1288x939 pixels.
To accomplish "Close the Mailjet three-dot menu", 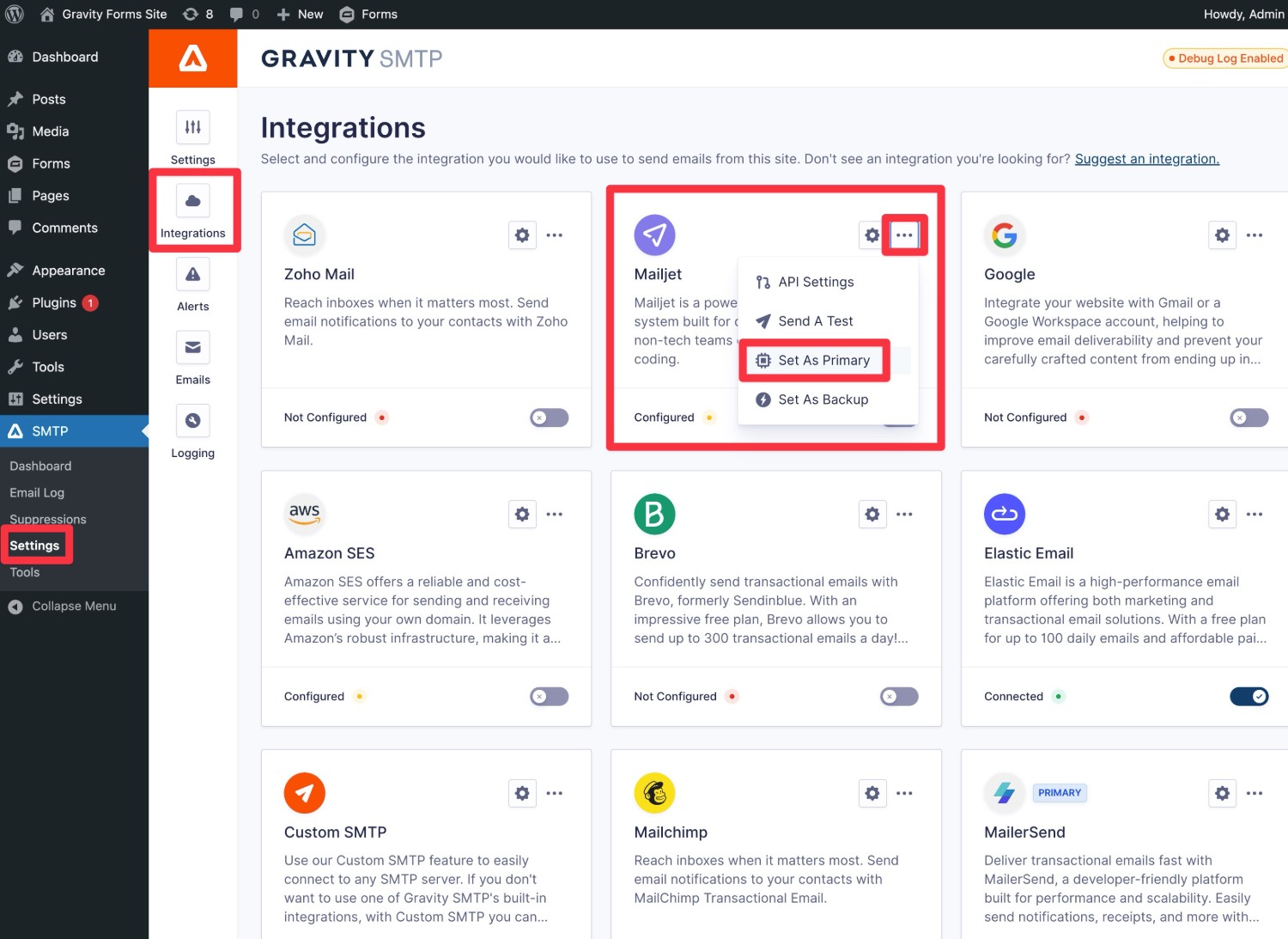I will [904, 235].
